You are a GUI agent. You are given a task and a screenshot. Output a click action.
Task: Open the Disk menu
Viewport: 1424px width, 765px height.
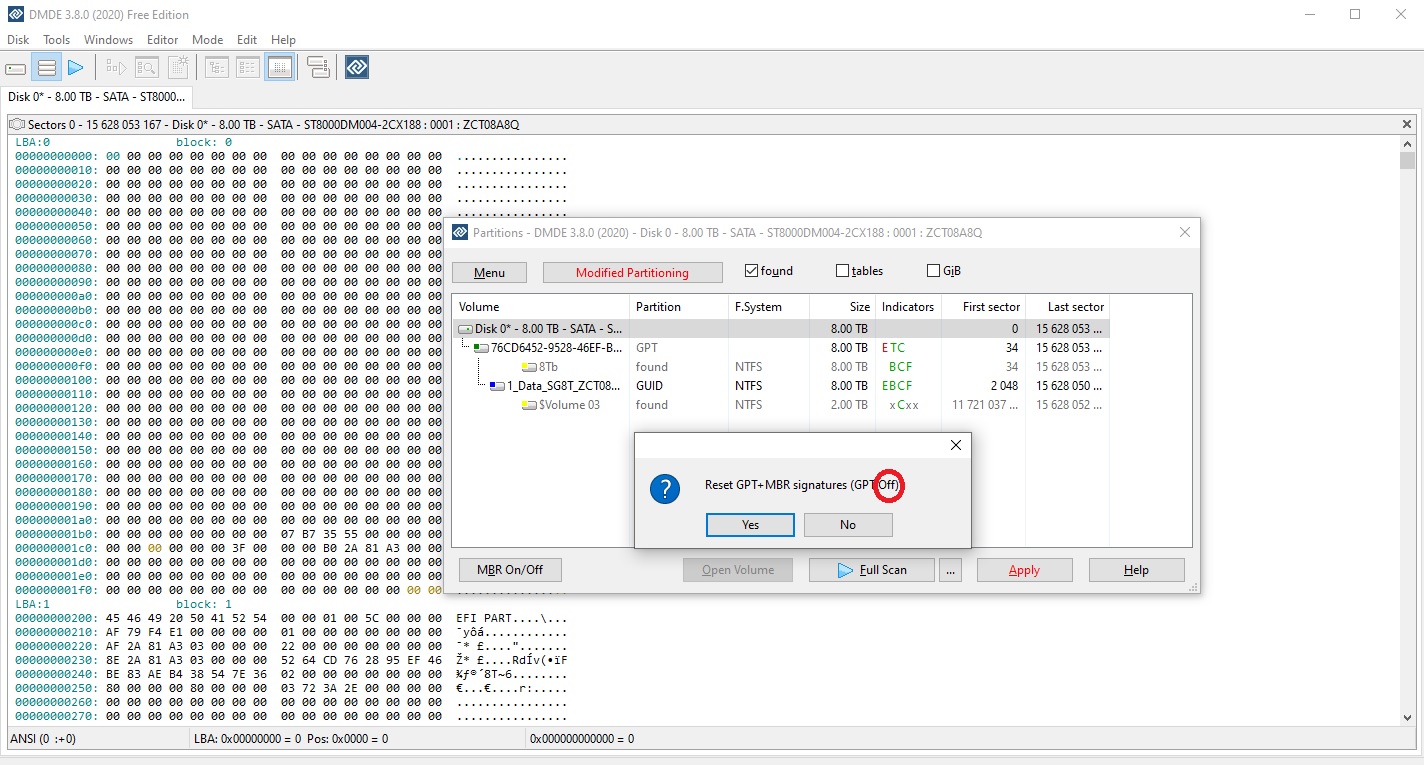[x=18, y=40]
